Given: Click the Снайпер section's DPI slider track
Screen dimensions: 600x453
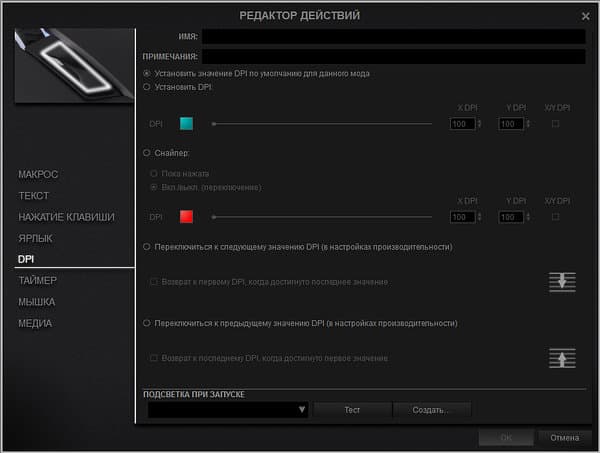Looking at the screenshot, I should coord(322,217).
